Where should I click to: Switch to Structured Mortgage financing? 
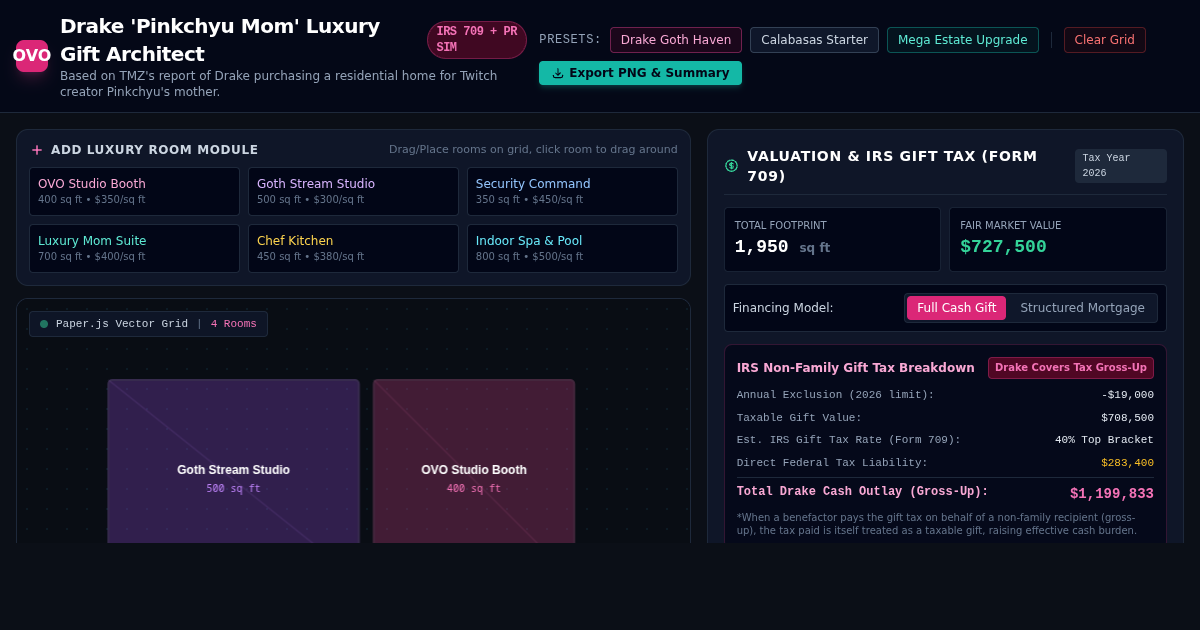pos(1082,308)
